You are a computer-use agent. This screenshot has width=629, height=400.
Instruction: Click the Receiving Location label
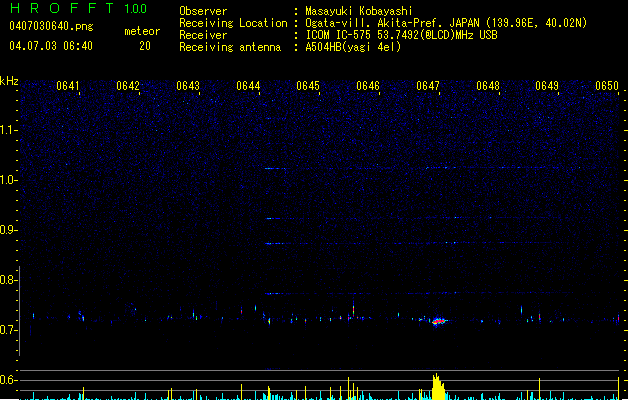pyautogui.click(x=233, y=23)
